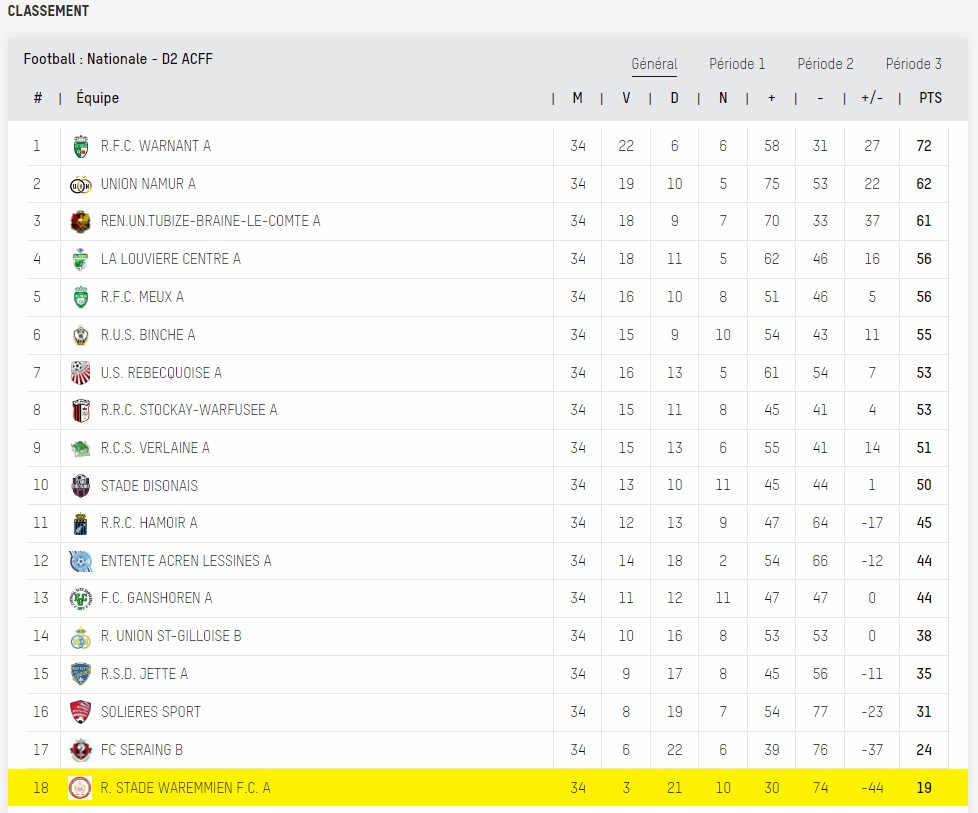
Task: Click the Équipe column header
Action: click(97, 98)
